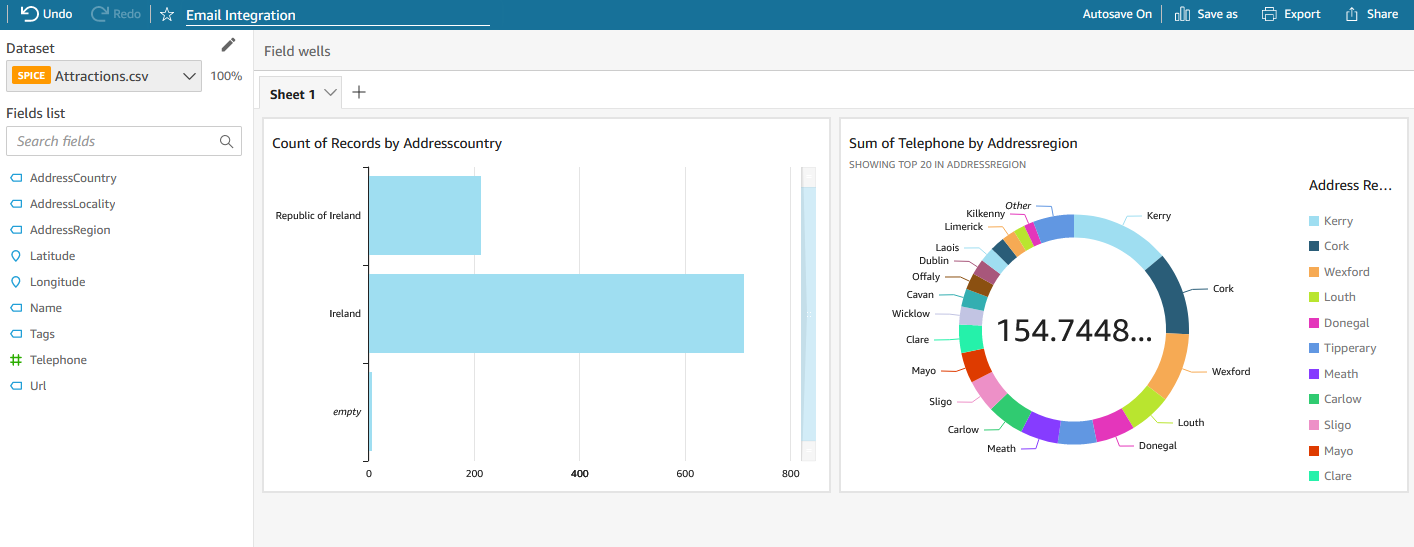Toggle Autosave On setting

1117,14
